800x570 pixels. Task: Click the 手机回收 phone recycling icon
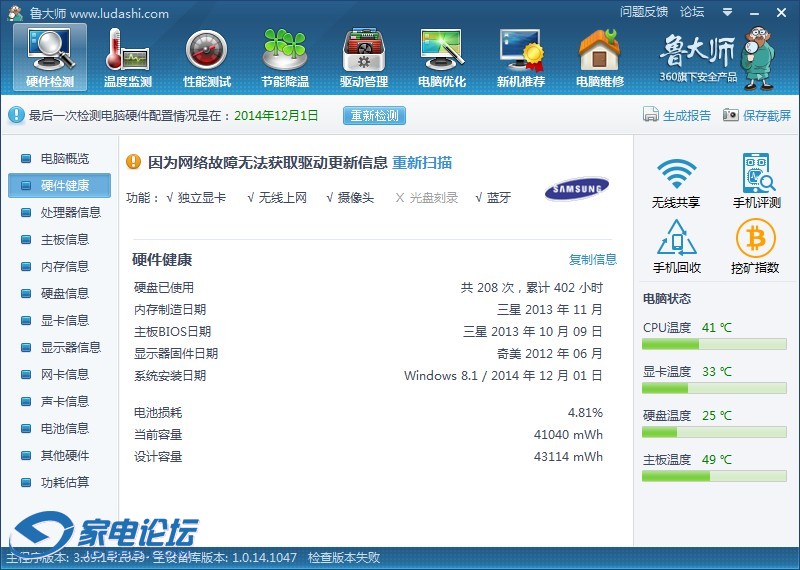click(x=676, y=246)
